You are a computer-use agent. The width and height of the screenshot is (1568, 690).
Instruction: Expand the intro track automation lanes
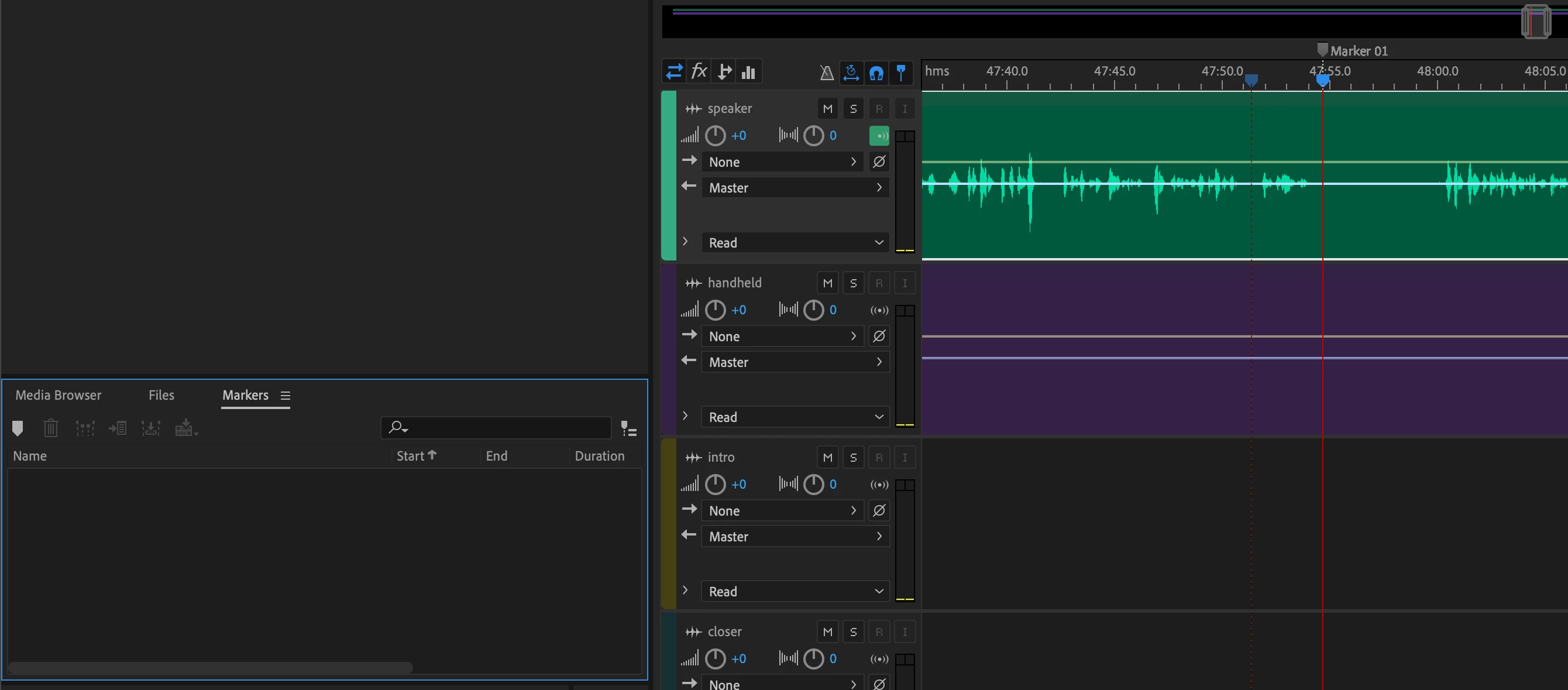pos(685,590)
